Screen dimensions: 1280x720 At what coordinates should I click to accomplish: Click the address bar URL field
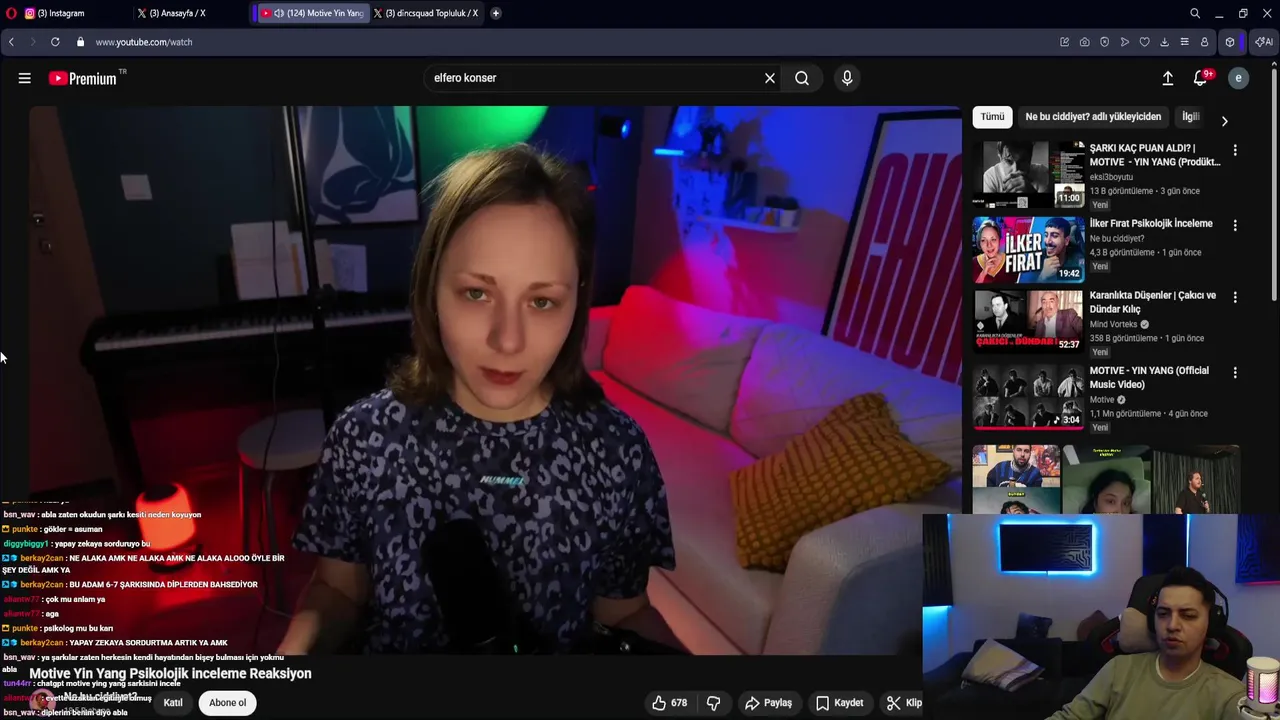click(560, 42)
